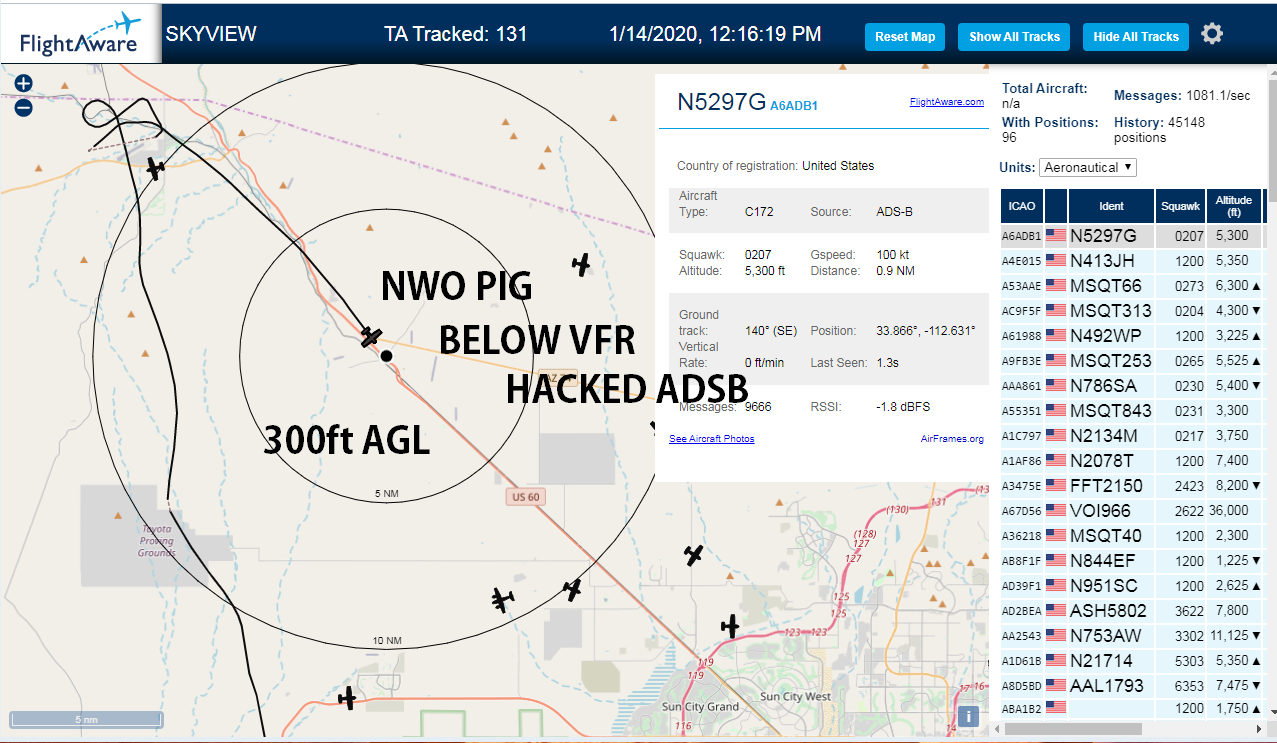The image size is (1277, 743).
Task: Open the FlightAware.com link
Action: point(946,102)
